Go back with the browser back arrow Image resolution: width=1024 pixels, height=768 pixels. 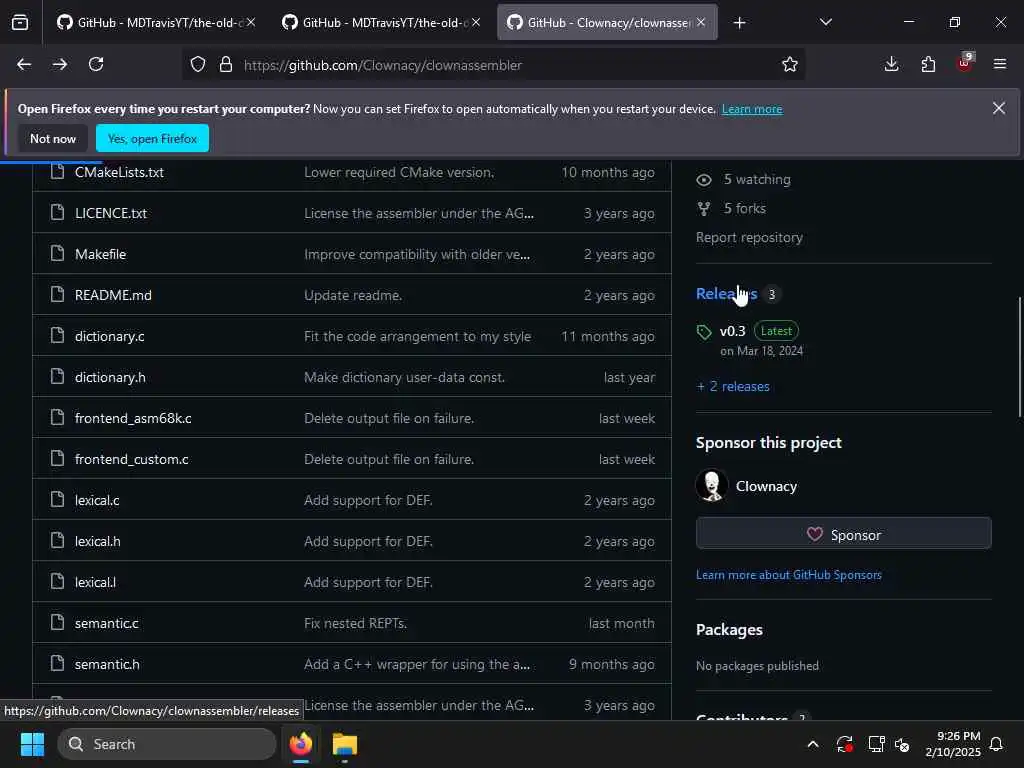24,65
